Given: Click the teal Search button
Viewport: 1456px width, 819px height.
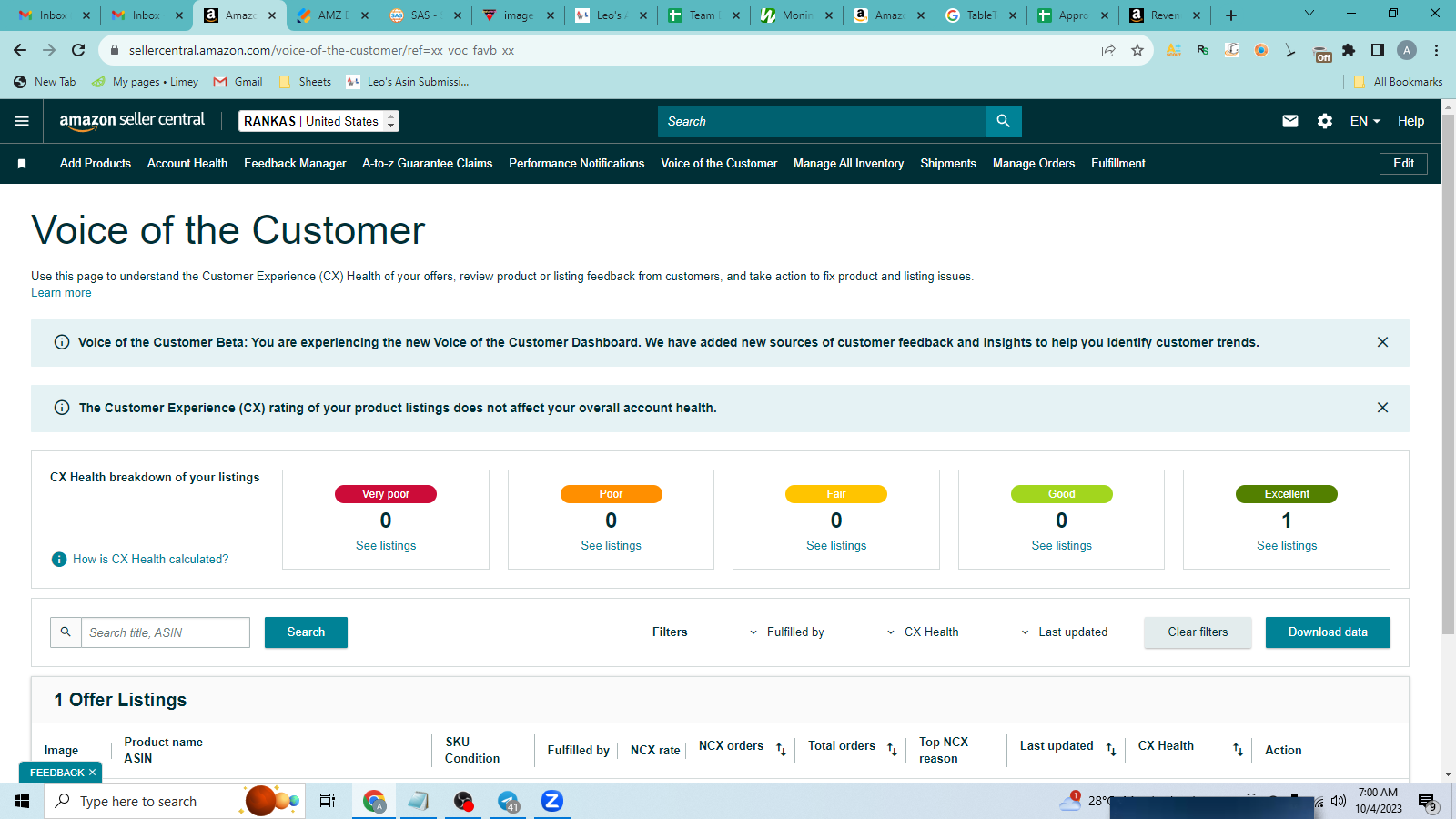Looking at the screenshot, I should [x=306, y=632].
